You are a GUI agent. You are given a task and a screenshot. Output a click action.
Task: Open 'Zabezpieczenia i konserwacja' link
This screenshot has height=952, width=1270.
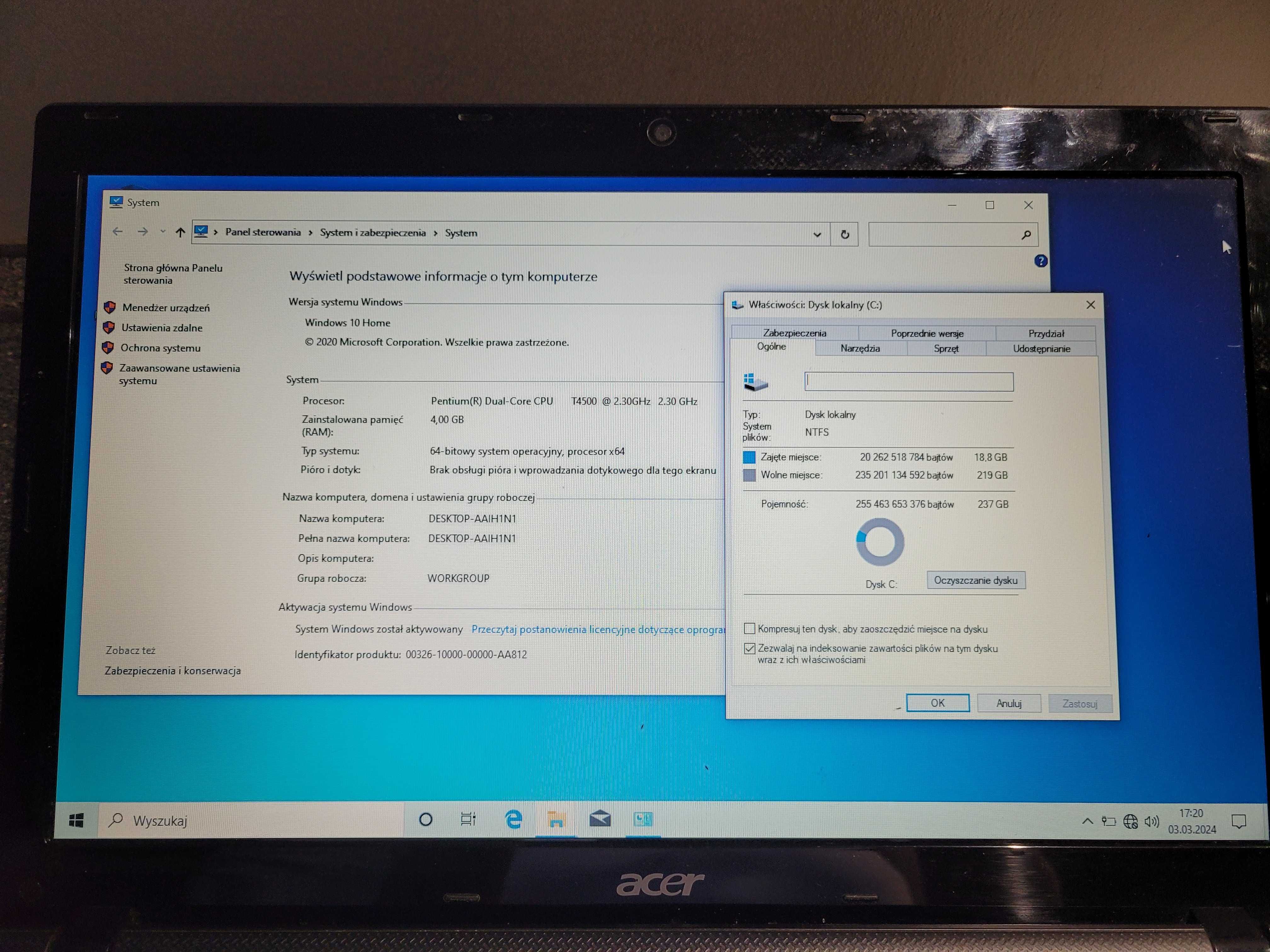[172, 670]
